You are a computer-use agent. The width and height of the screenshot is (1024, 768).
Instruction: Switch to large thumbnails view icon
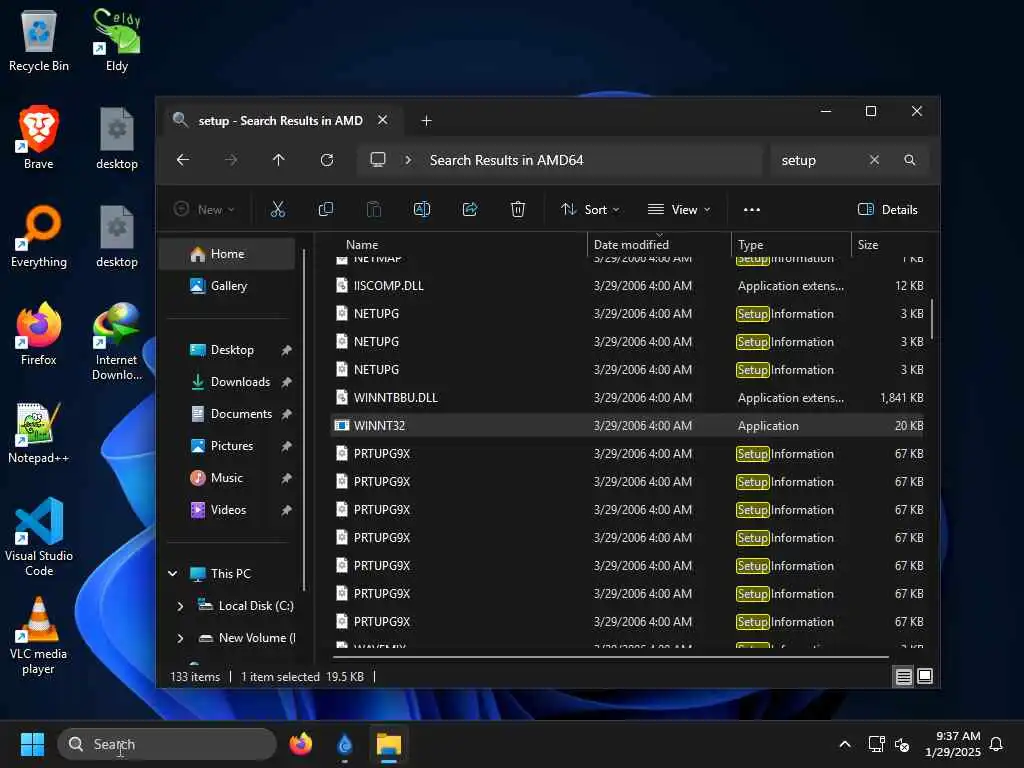925,677
